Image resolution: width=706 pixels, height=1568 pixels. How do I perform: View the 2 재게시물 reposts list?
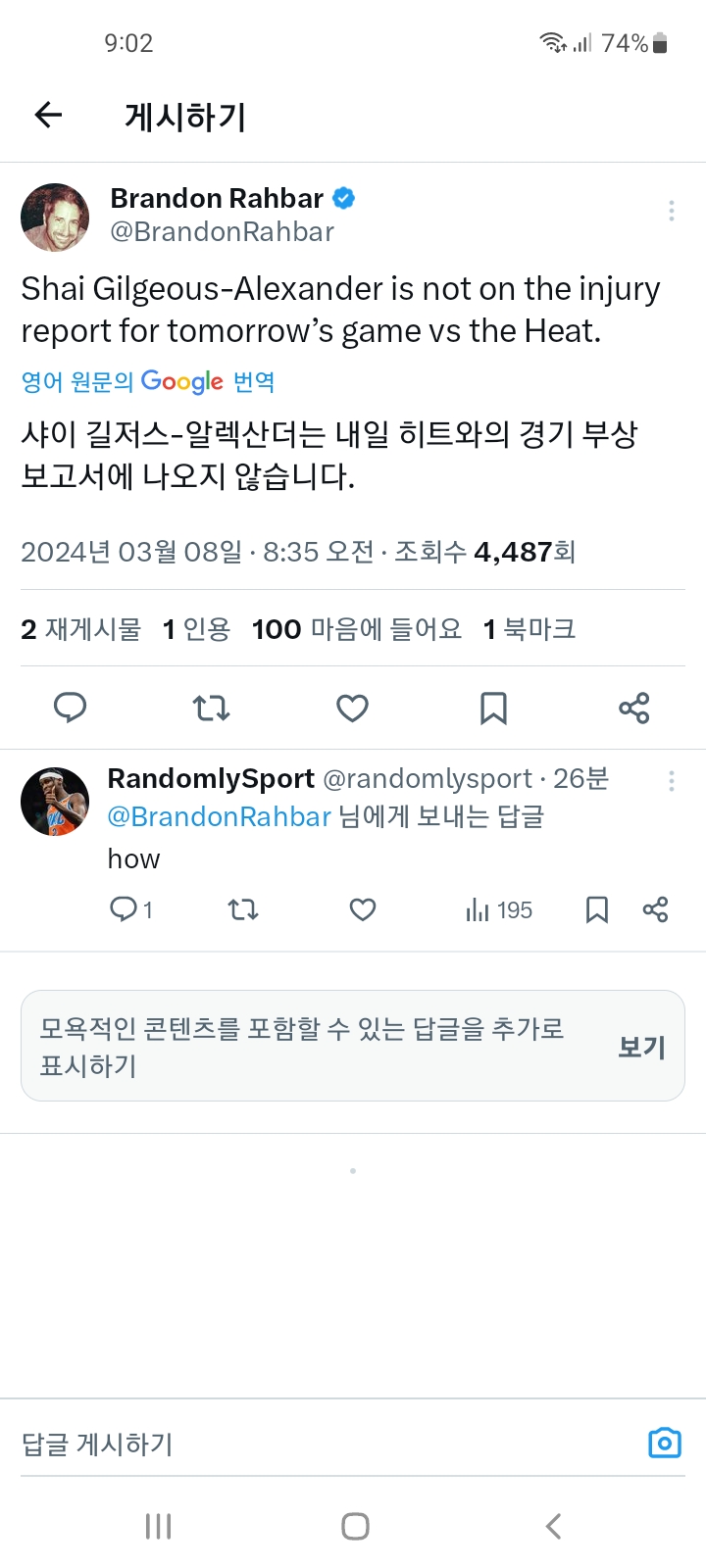tap(81, 628)
